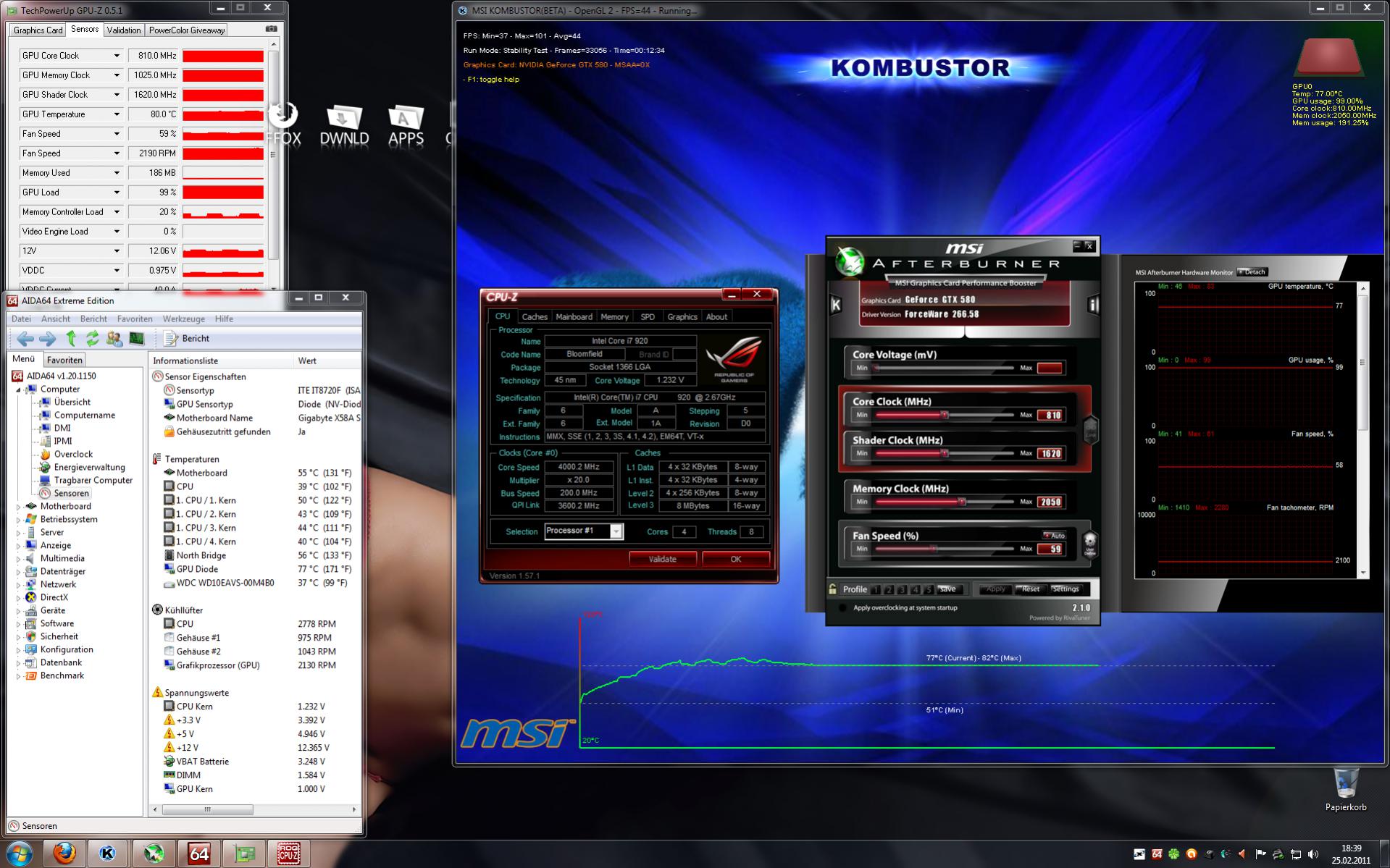1390x868 pixels.
Task: Click the green Up arrow in AIDA64
Action: coord(71,338)
